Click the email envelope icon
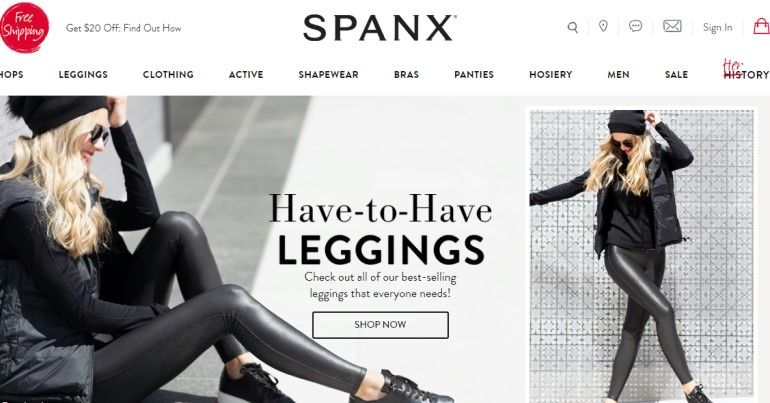The image size is (770, 403). tap(672, 26)
